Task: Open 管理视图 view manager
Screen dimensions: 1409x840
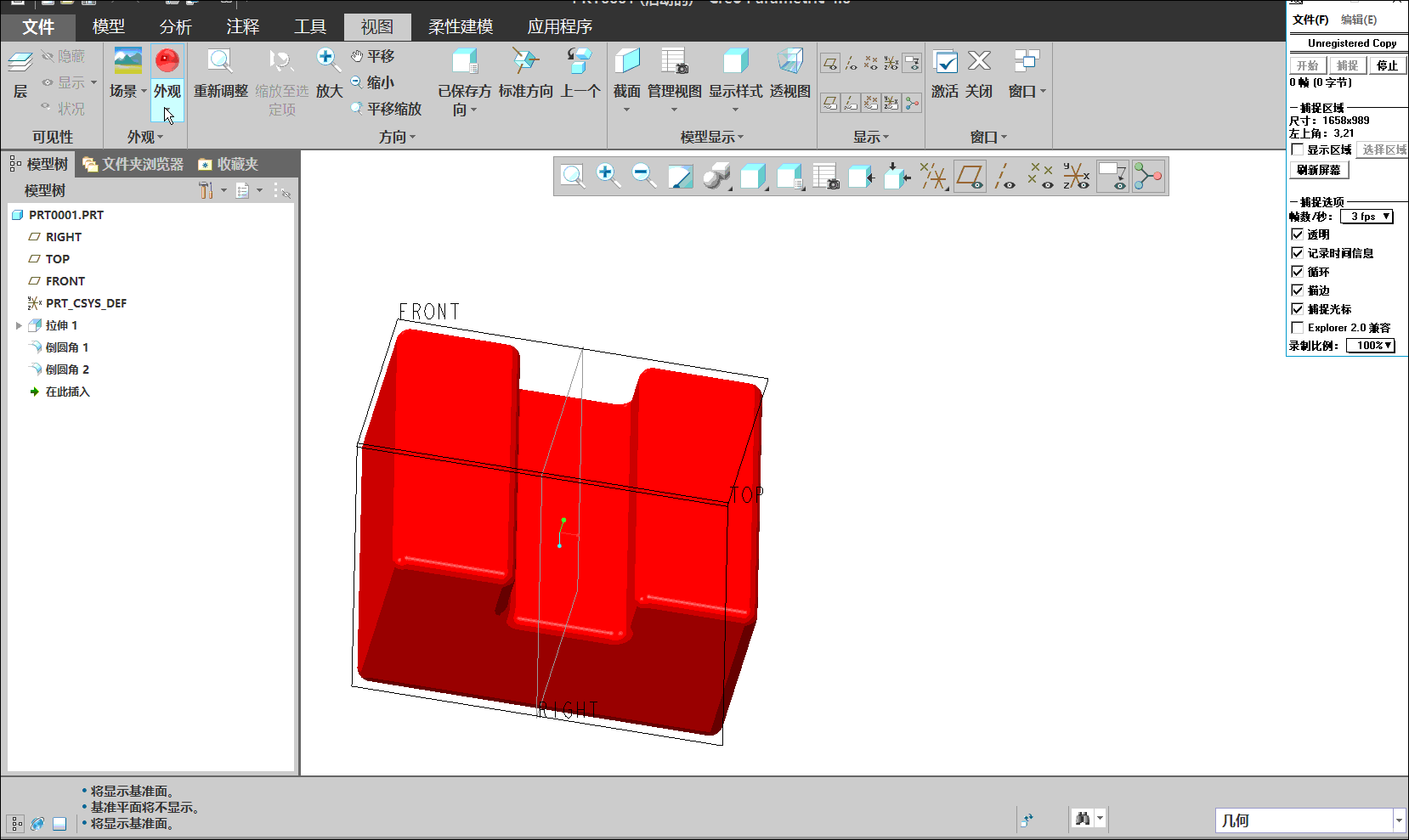Action: pos(675,60)
